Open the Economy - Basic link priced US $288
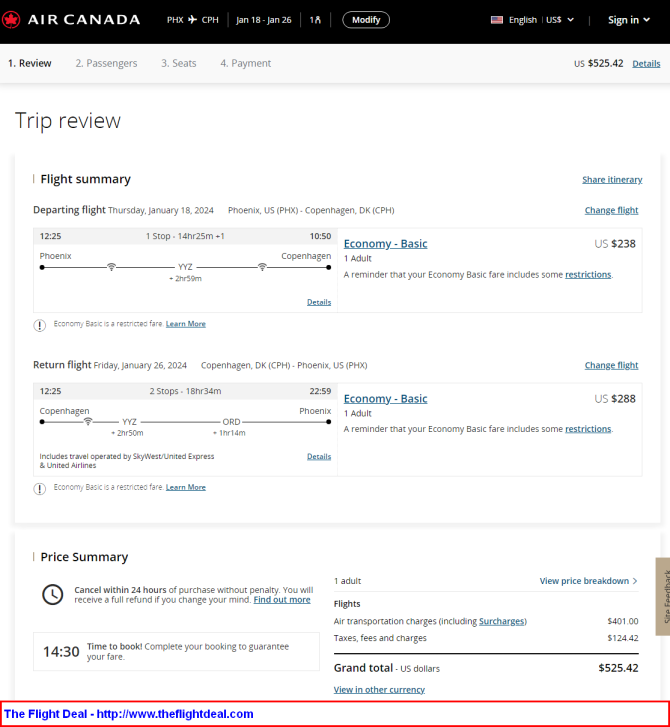 (385, 399)
